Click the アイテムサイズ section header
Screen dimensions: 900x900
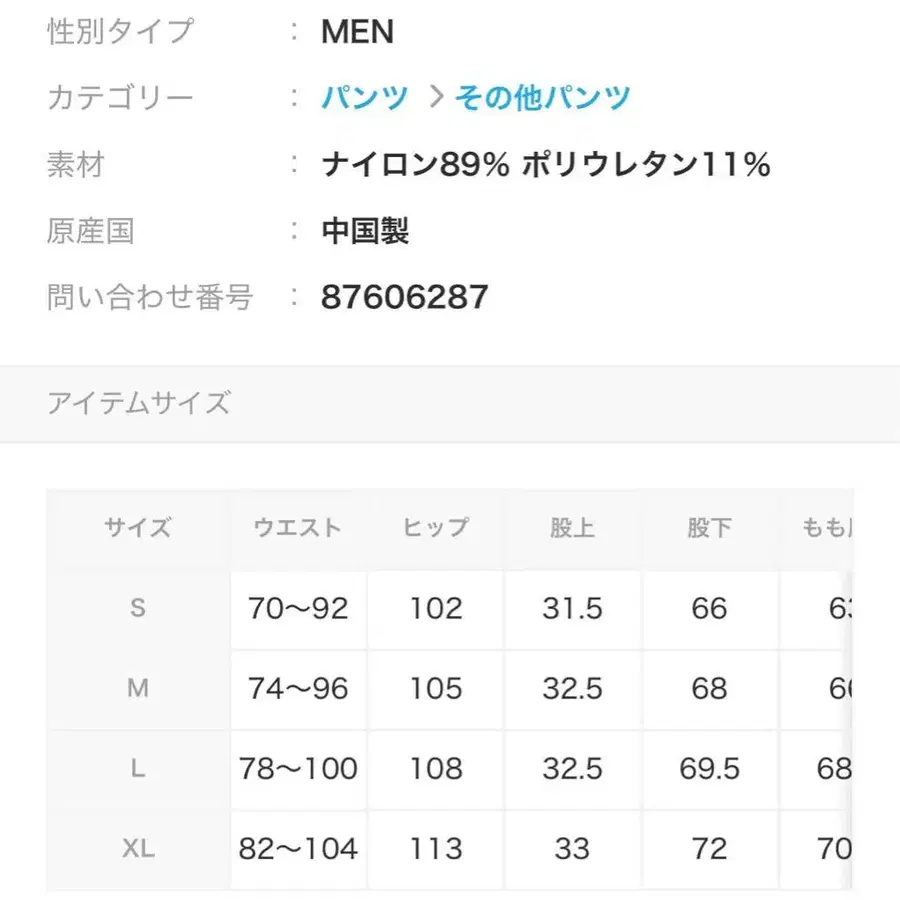(x=140, y=403)
